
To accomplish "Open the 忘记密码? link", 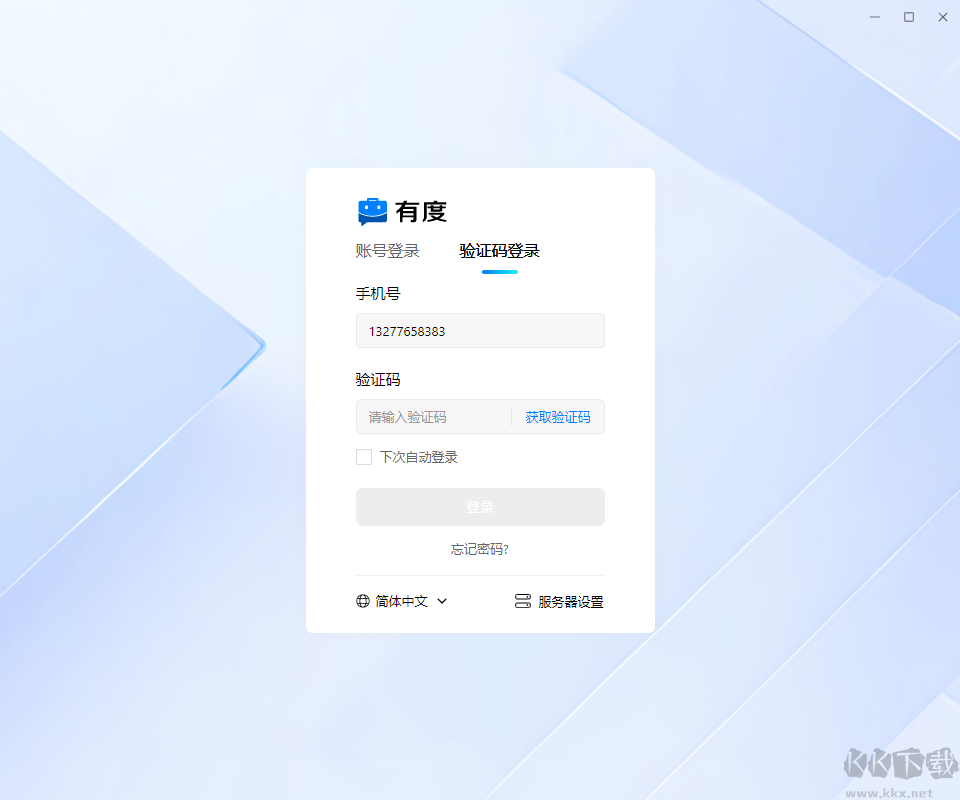I will (480, 549).
